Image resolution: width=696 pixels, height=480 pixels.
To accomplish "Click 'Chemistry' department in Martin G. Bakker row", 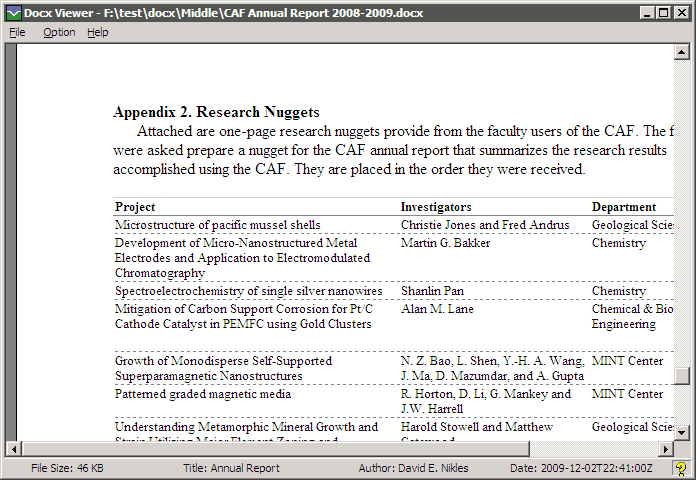I will tap(619, 243).
